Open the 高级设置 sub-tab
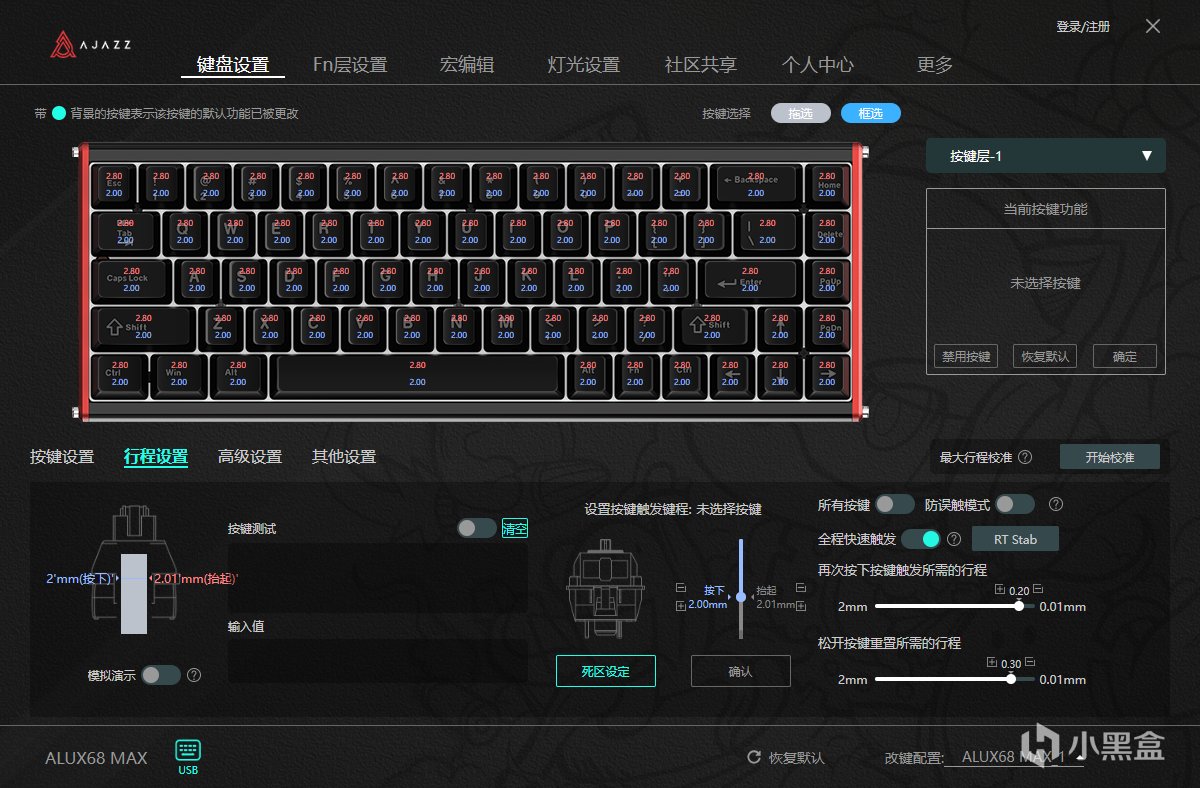The width and height of the screenshot is (1200, 788). pos(250,457)
